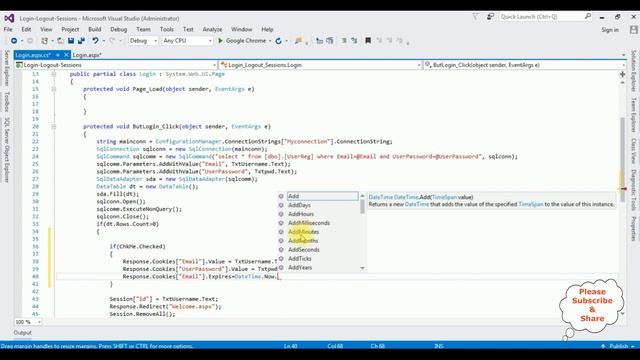
Task: Click the Open File folder icon
Action: tap(60, 41)
